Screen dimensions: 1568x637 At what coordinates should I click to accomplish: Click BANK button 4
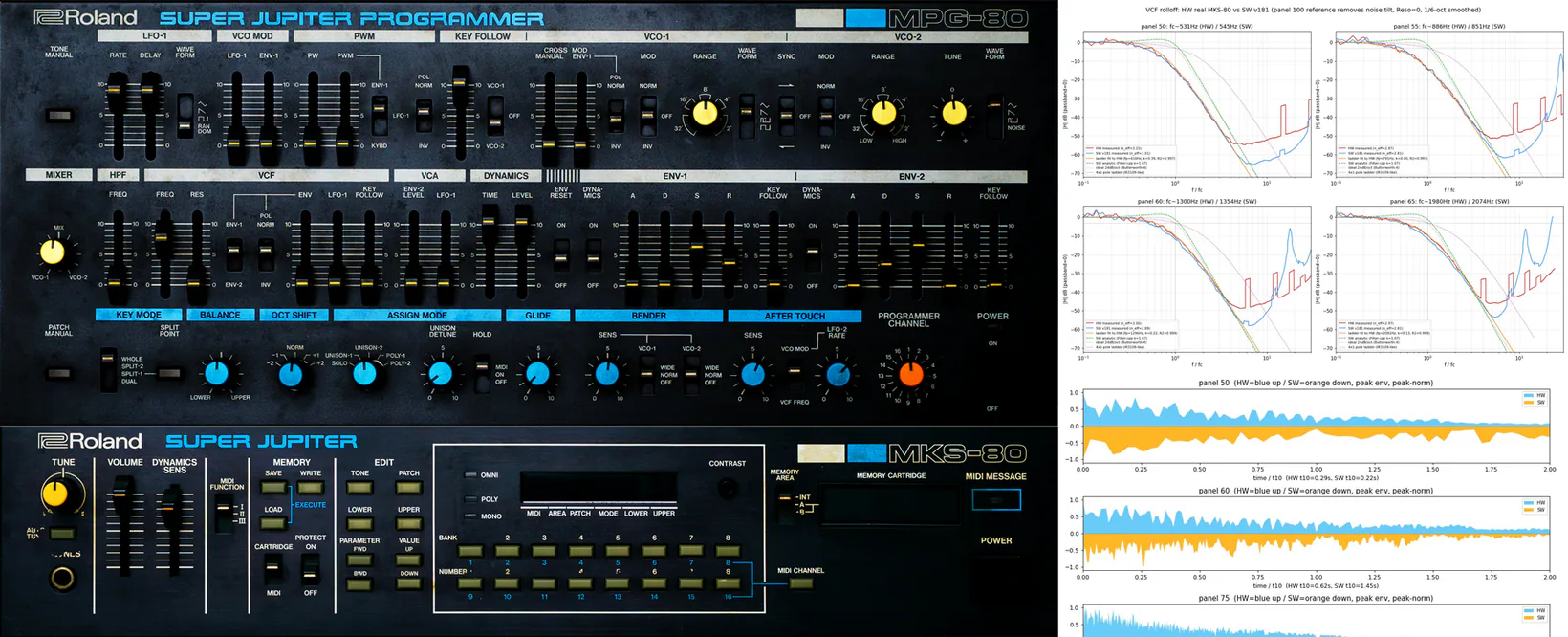pos(580,551)
